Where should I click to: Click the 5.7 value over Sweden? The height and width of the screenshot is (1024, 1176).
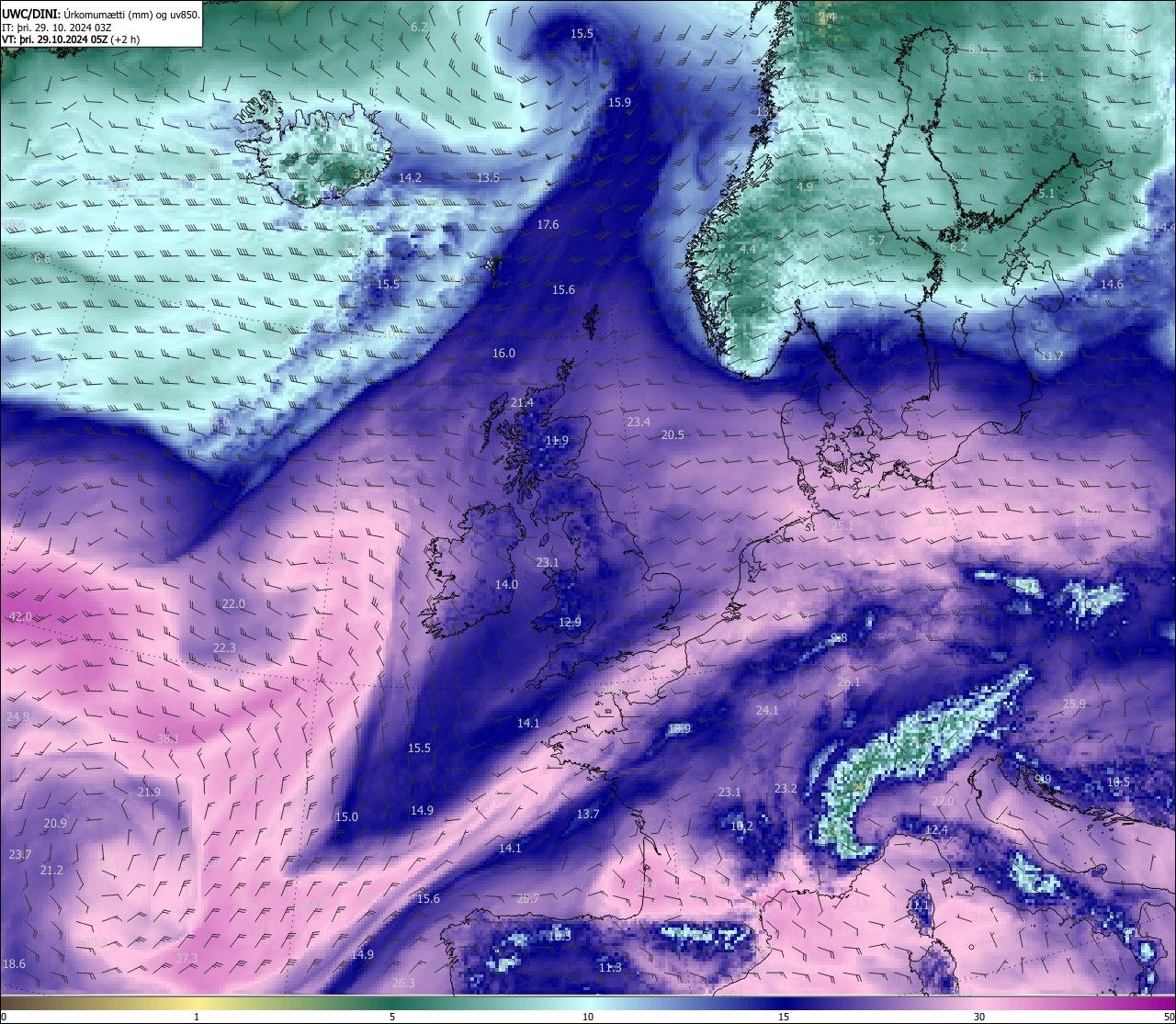(x=876, y=240)
